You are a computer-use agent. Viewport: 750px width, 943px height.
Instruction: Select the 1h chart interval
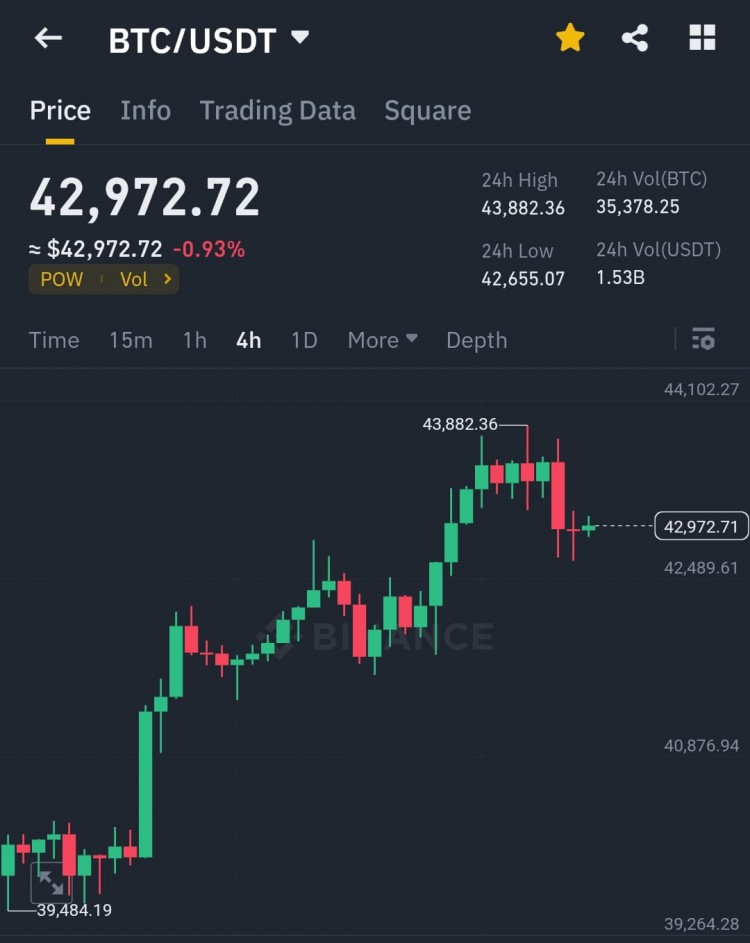point(195,340)
